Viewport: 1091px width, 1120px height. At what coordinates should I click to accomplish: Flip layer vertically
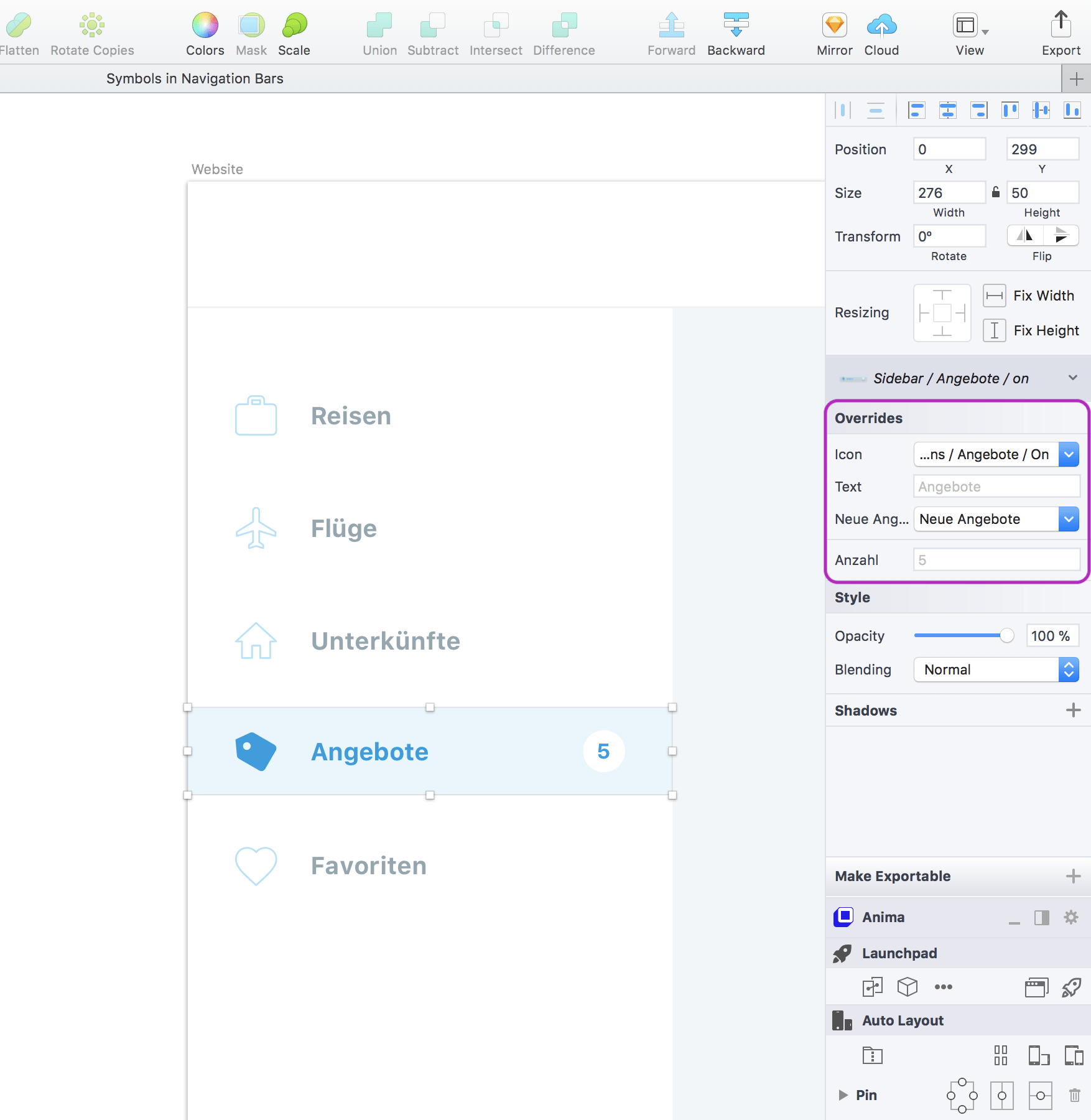click(1061, 236)
